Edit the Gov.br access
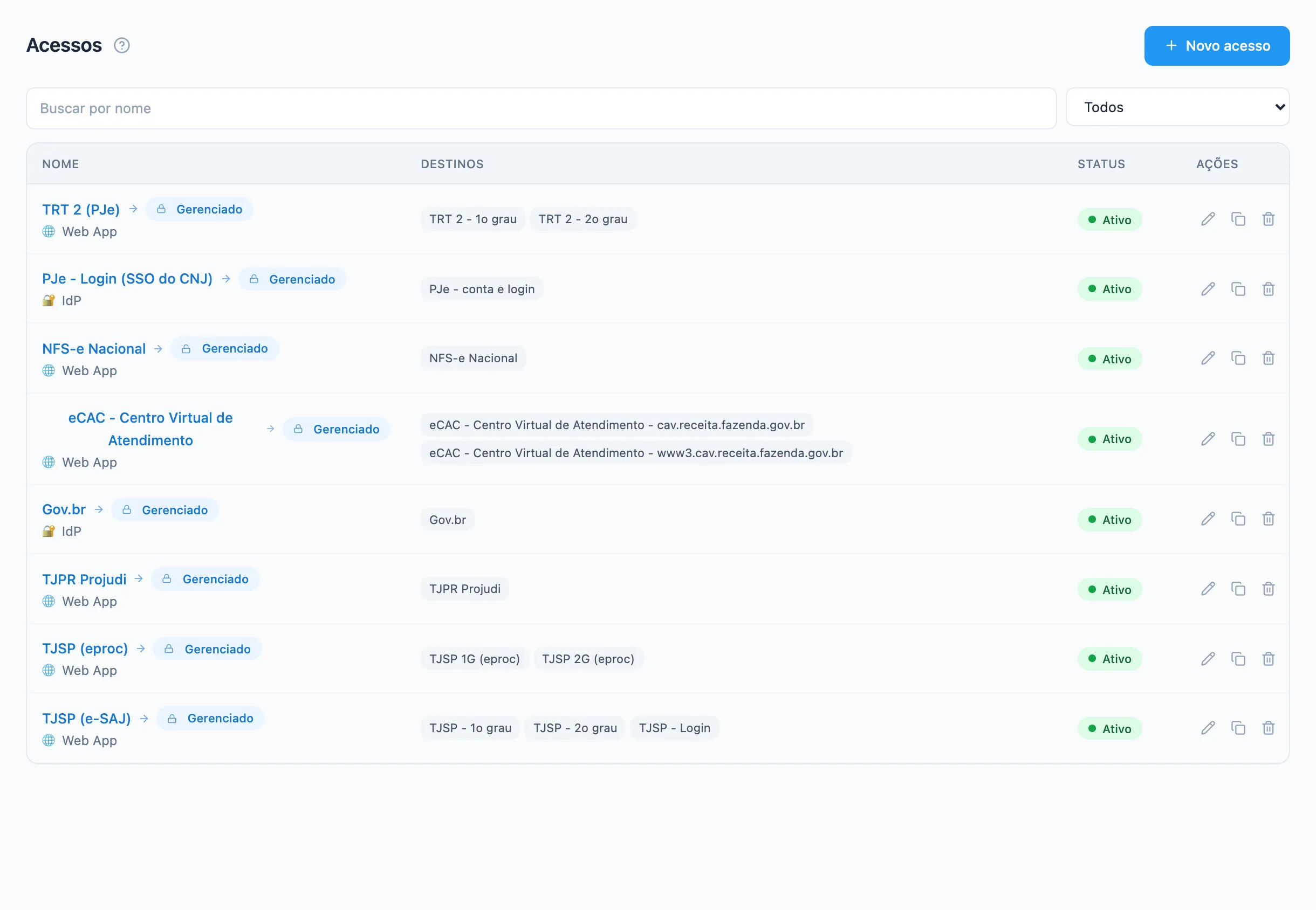Screen dimensions: 1316x910 (1208, 519)
